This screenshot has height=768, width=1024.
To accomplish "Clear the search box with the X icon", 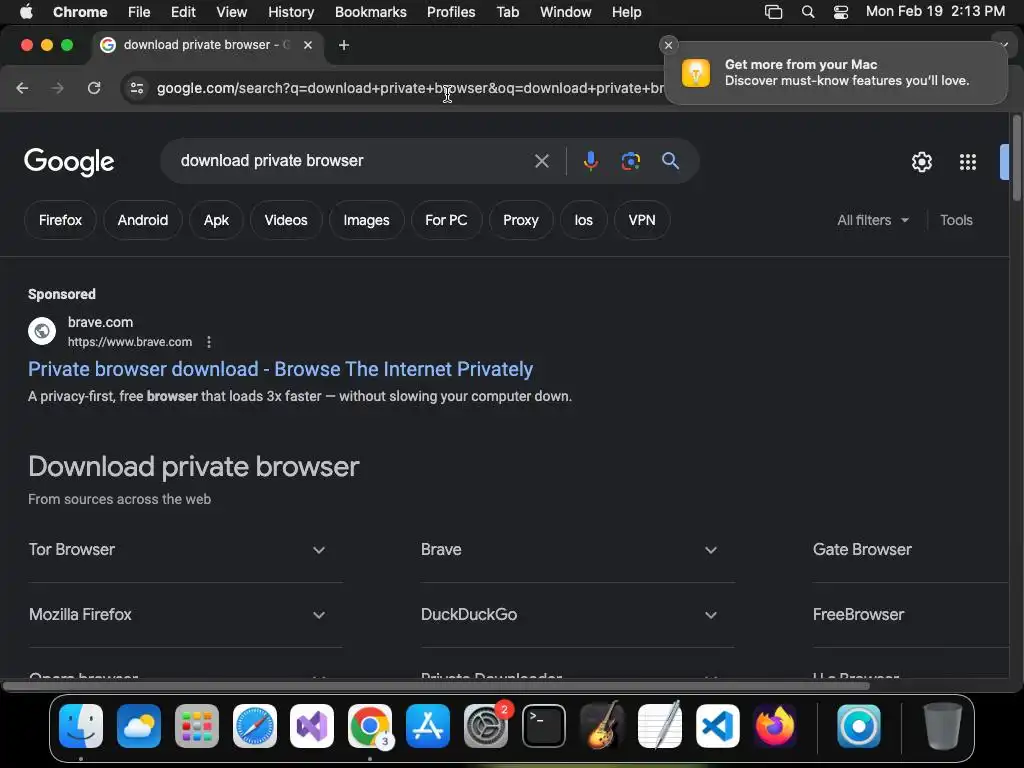I will click(541, 161).
